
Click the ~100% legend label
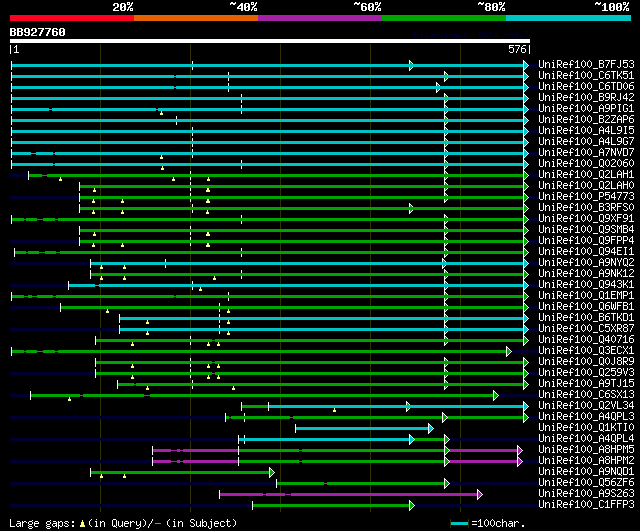pos(611,7)
